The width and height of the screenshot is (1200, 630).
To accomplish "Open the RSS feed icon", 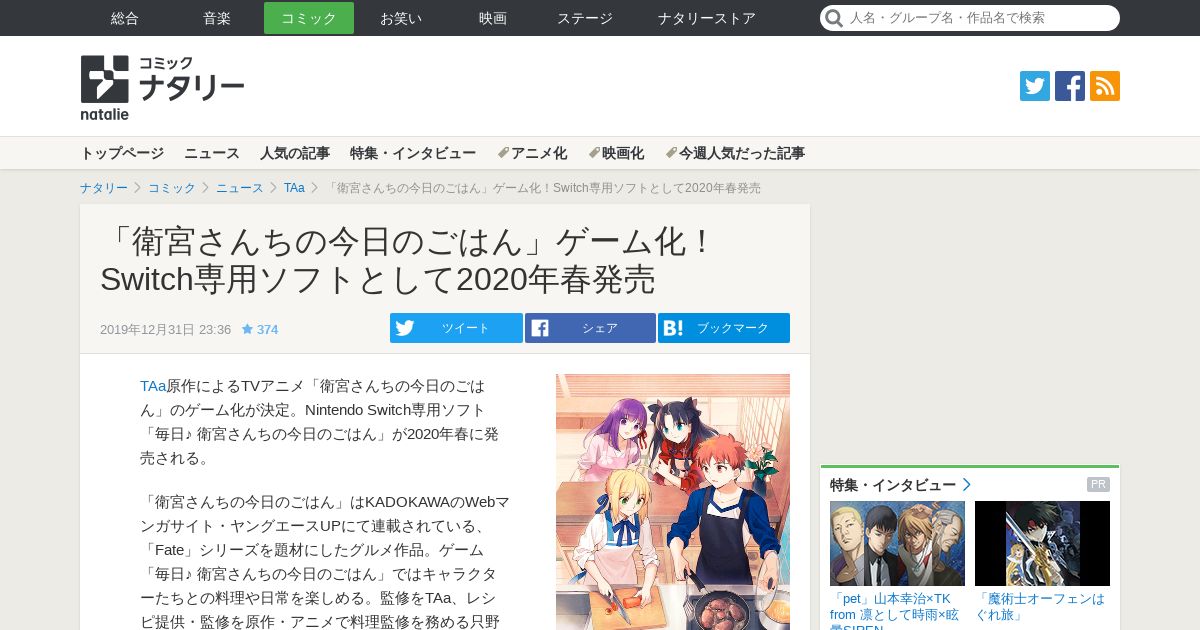I will (x=1105, y=86).
